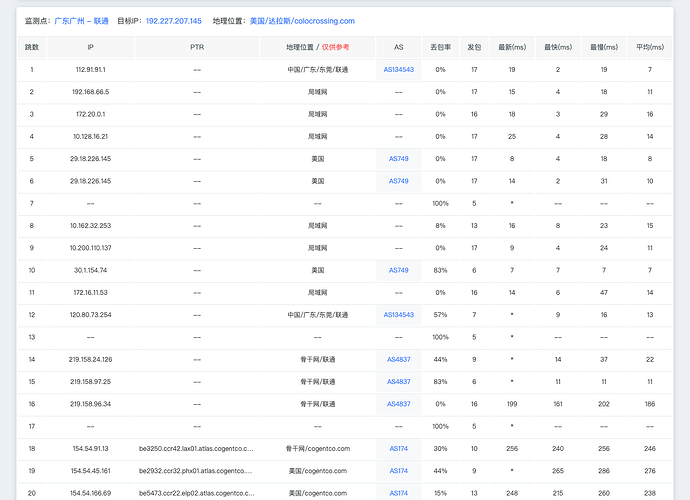
Task: Select fastest 240 ms in hop 18
Action: pyautogui.click(x=558, y=449)
